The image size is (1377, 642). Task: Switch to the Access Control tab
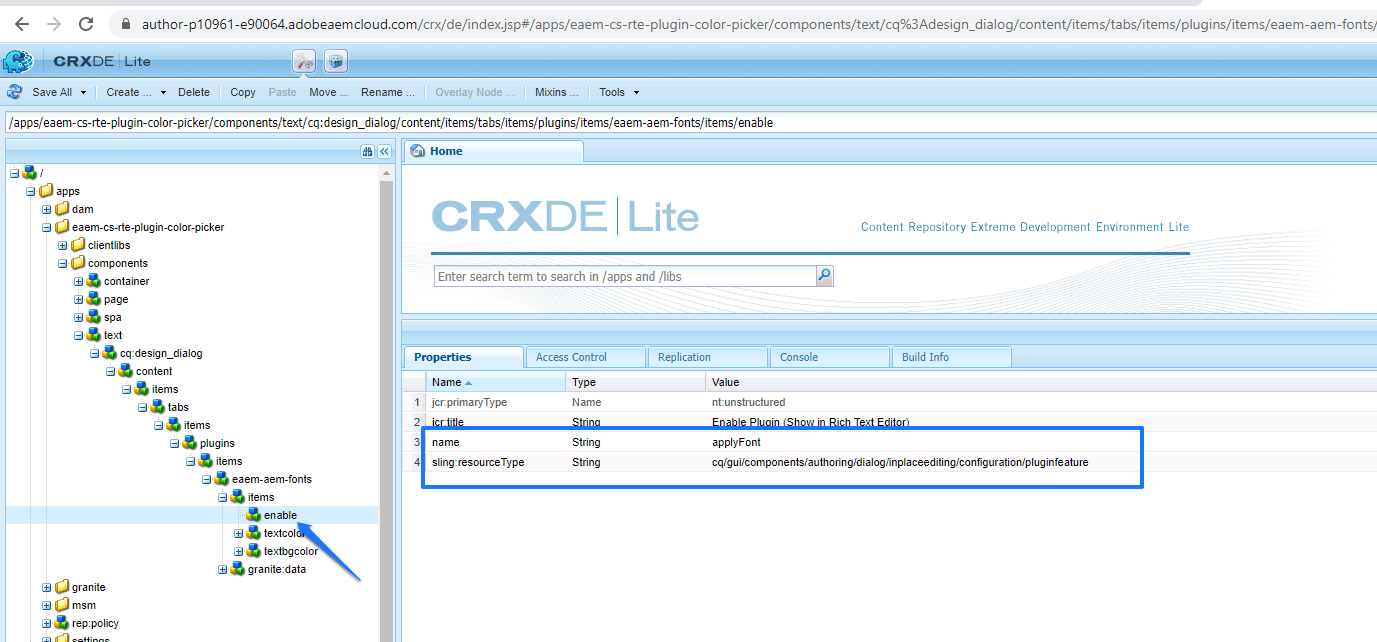584,356
